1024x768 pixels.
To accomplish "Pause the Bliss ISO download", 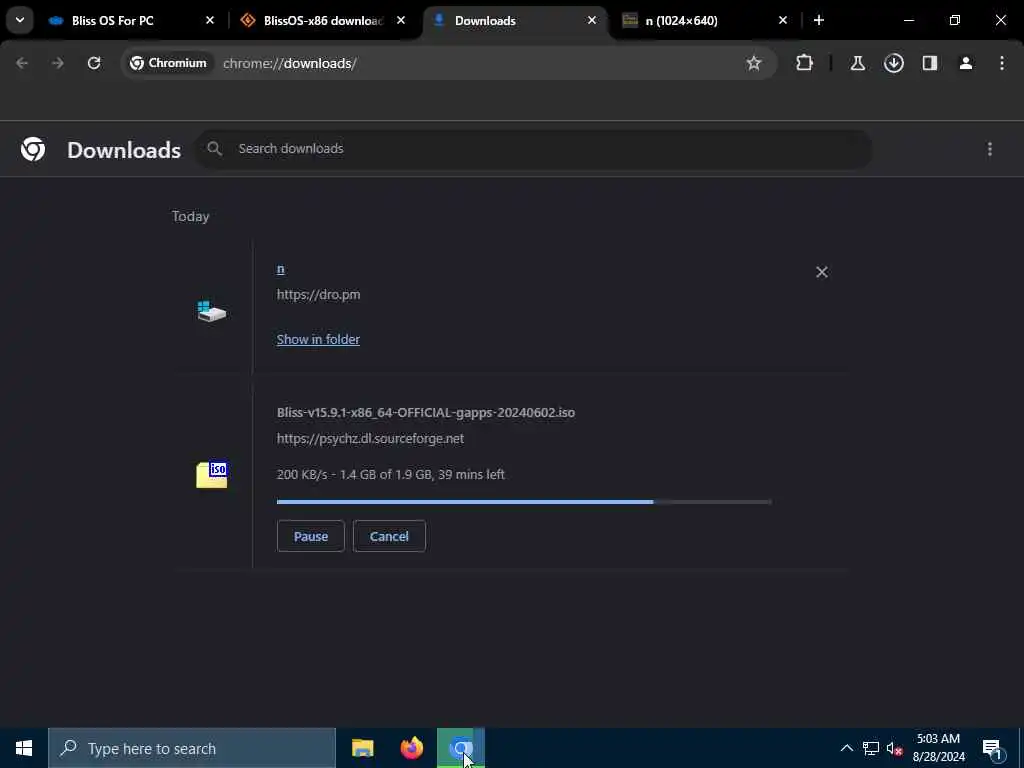I will [x=310, y=536].
